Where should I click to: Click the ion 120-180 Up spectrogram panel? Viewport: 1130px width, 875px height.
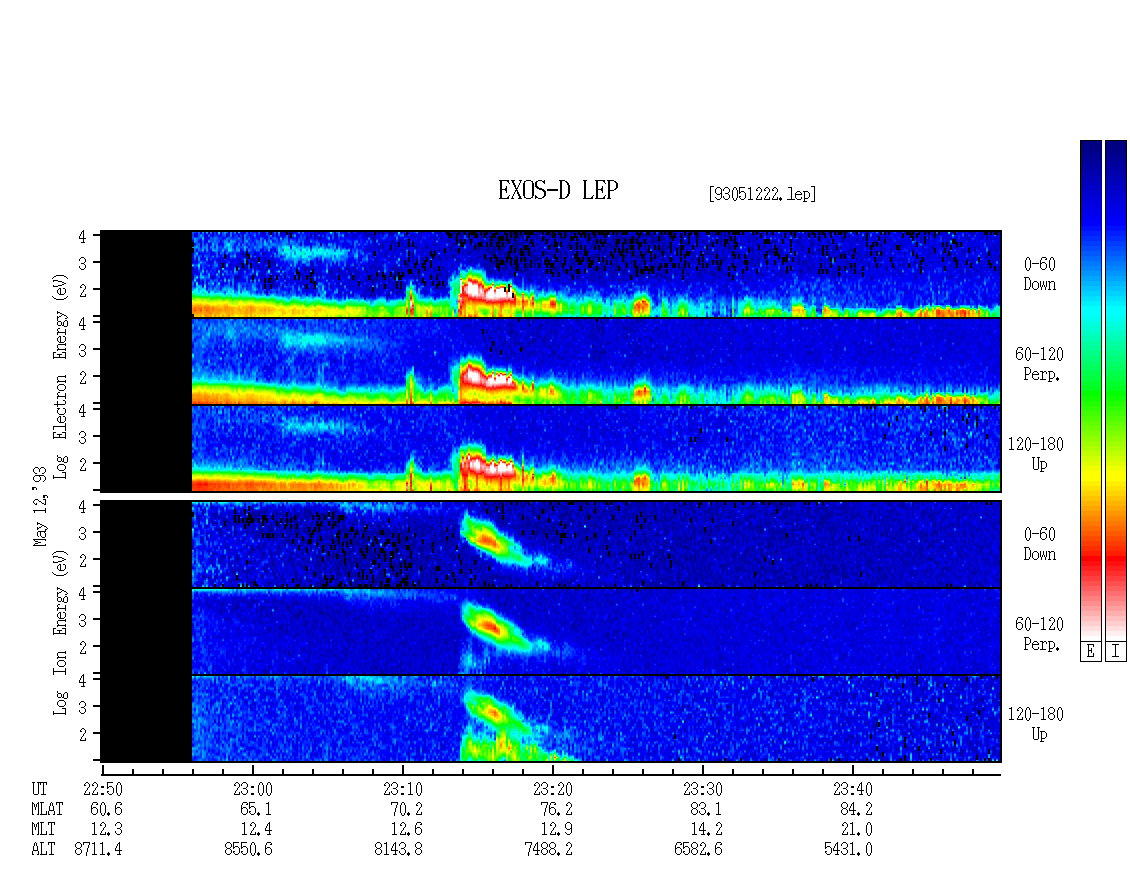tap(551, 719)
